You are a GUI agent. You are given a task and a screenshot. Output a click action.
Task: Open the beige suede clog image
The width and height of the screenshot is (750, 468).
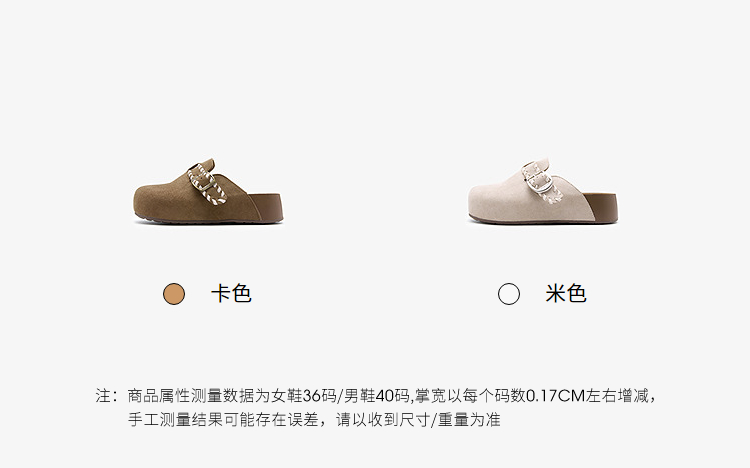(543, 191)
